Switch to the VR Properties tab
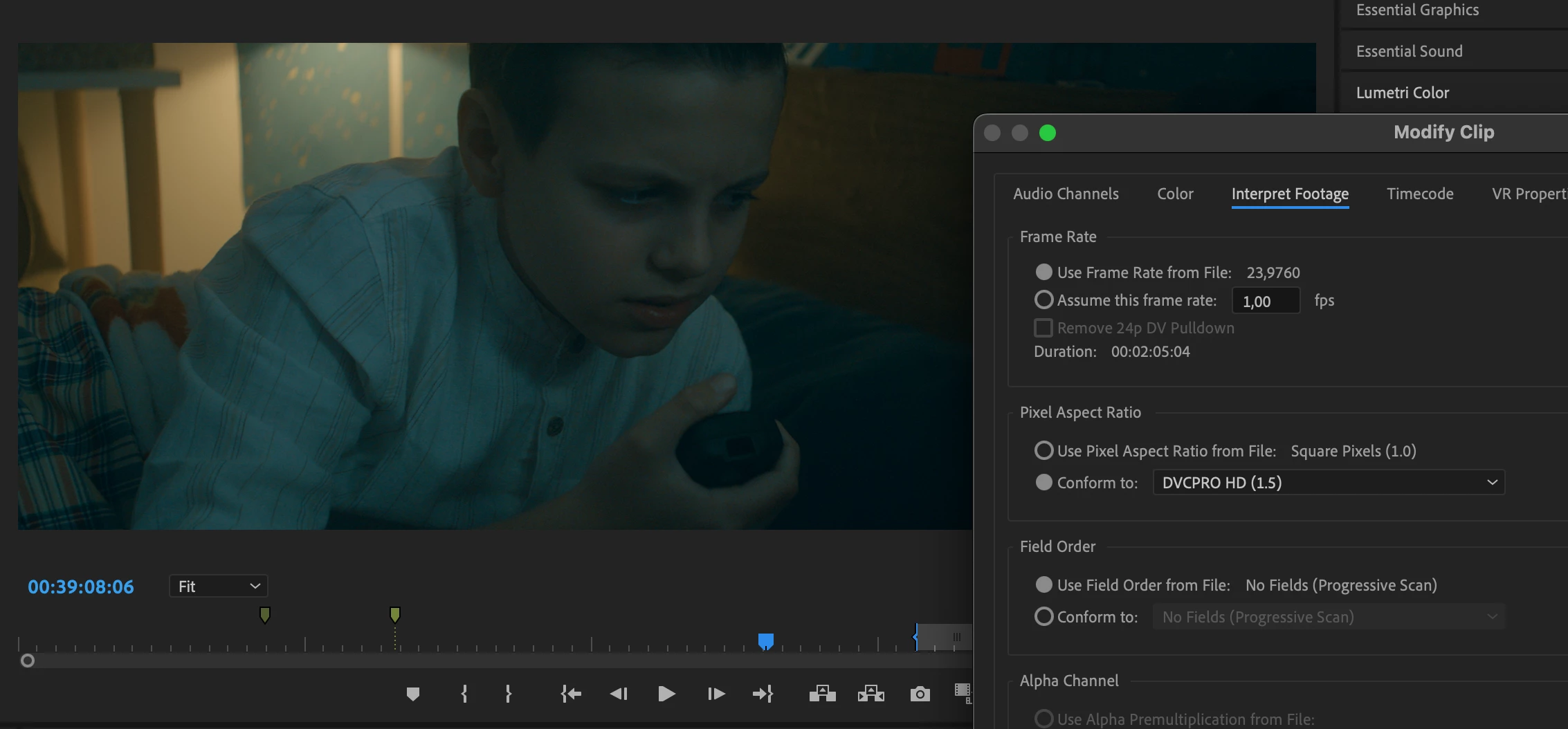This screenshot has width=1568, height=729. click(1529, 194)
